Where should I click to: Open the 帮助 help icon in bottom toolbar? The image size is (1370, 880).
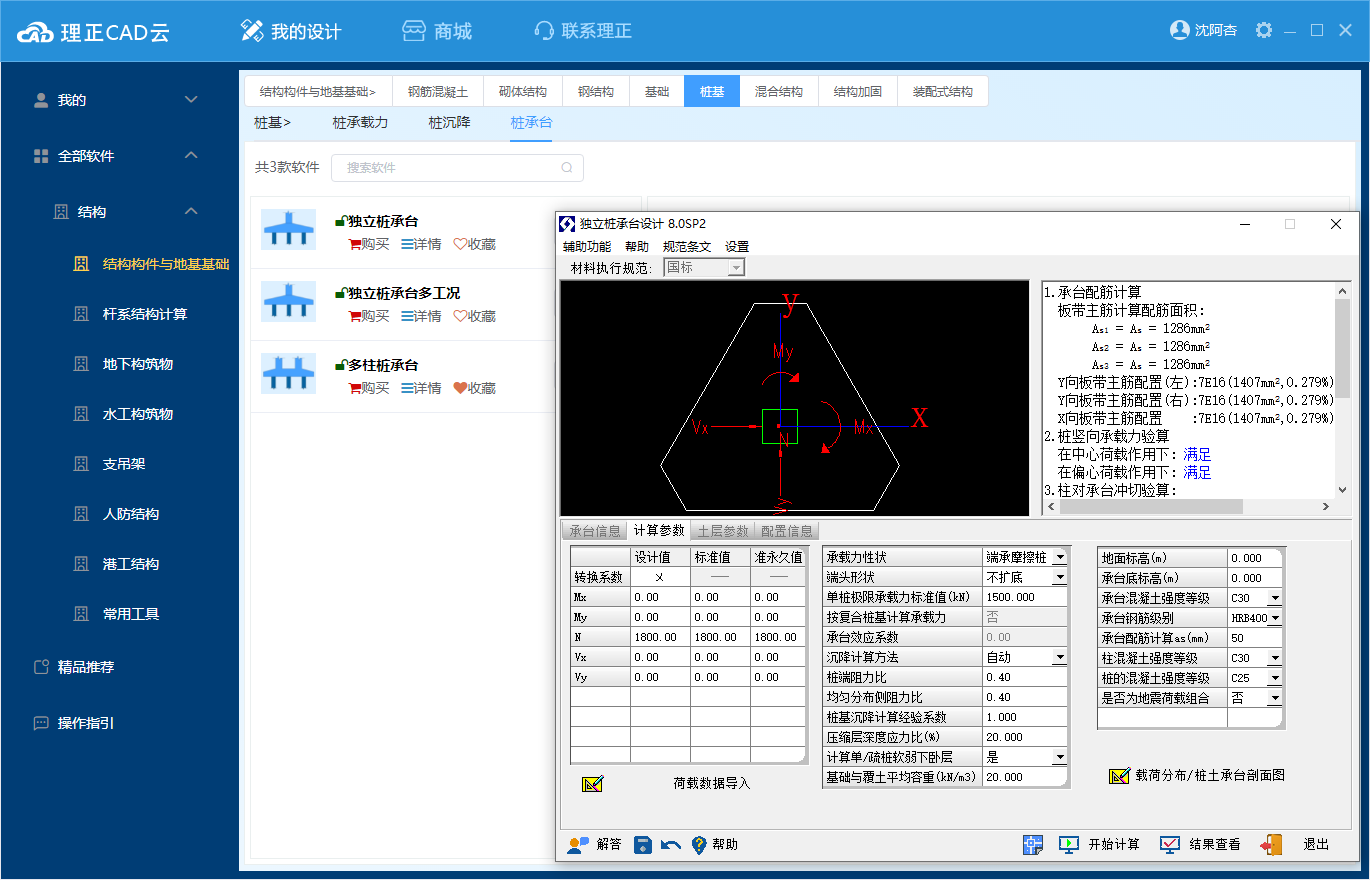[x=699, y=845]
